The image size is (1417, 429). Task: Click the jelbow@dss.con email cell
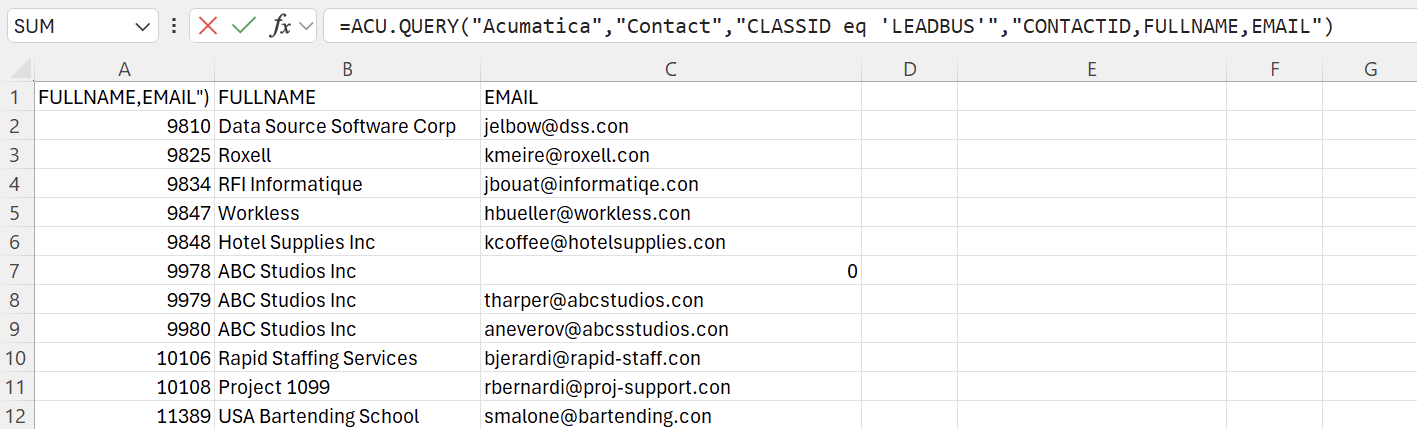click(x=670, y=127)
